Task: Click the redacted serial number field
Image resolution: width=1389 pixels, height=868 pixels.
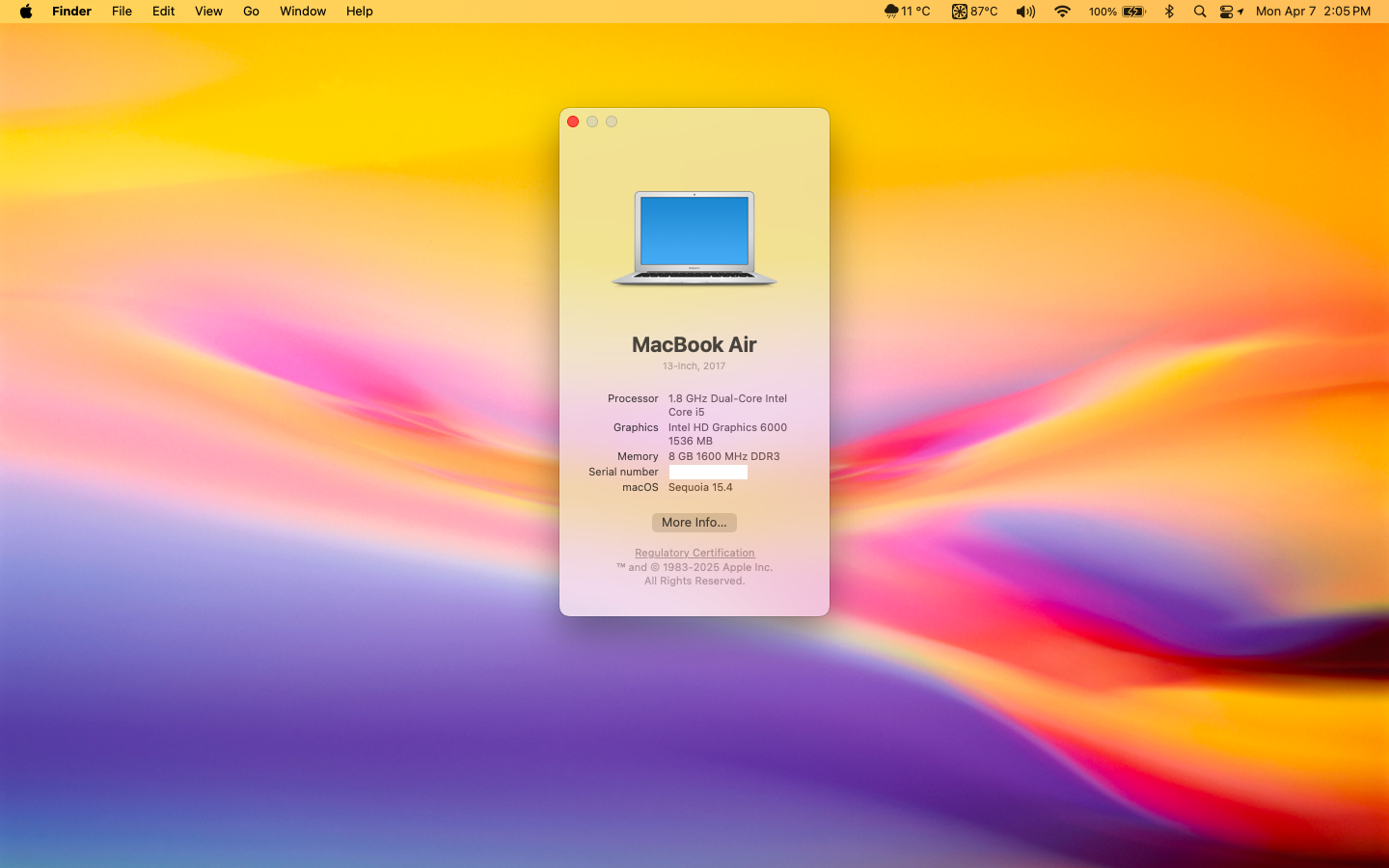Action: [708, 472]
